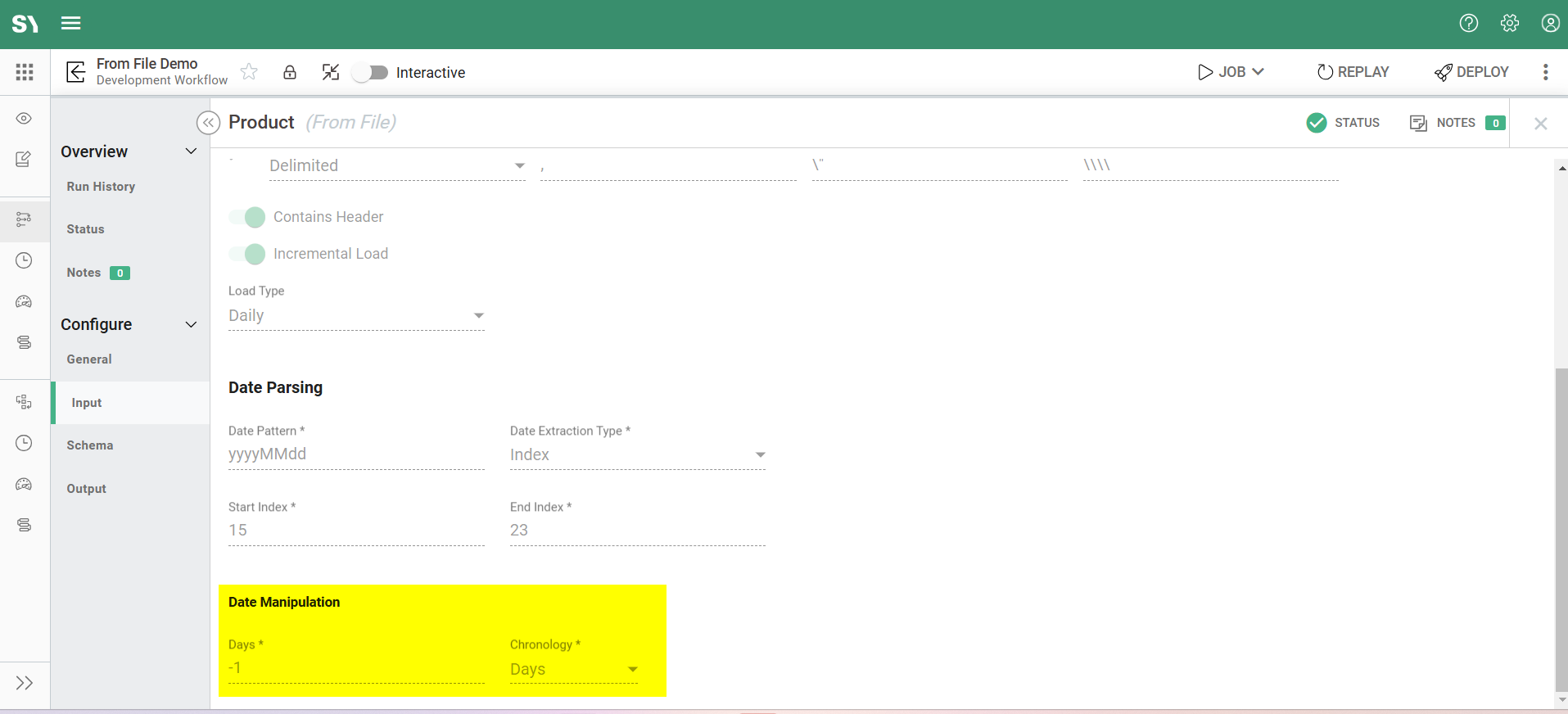The image size is (1568, 714).
Task: Toggle the Incremental Load switch
Action: 247,254
